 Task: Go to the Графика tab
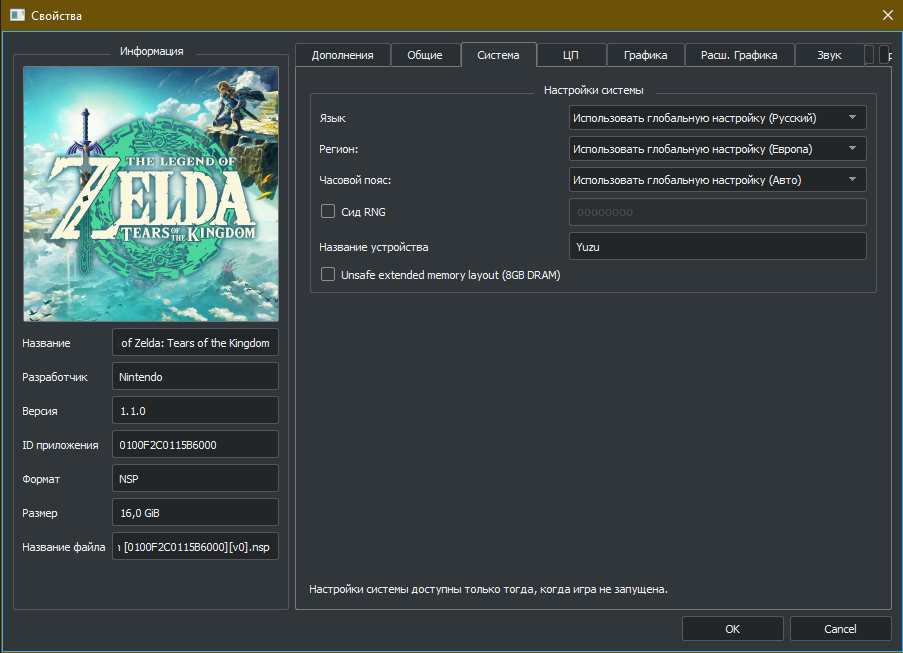[646, 55]
